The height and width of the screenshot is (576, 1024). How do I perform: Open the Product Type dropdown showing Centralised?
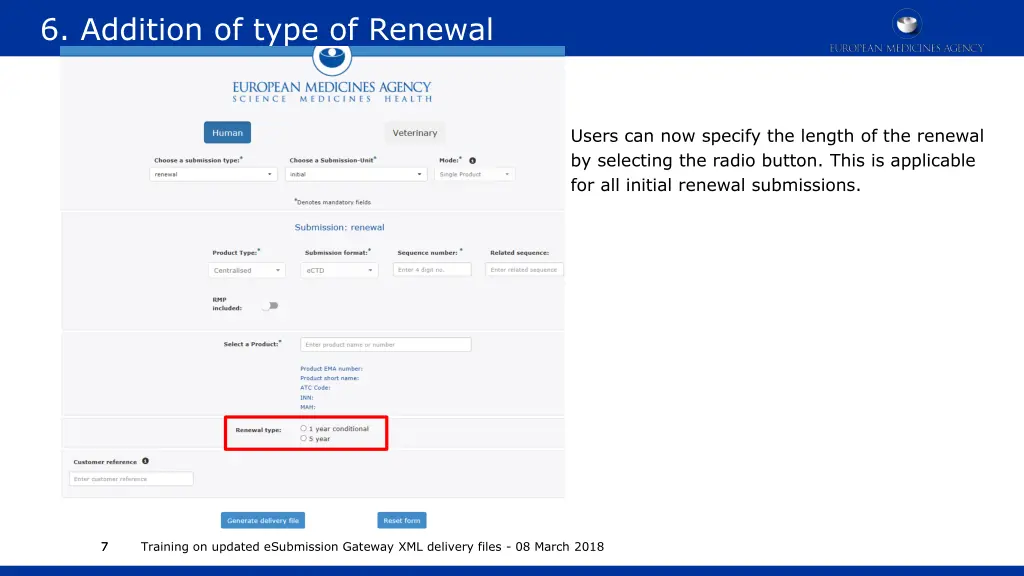[x=247, y=270]
